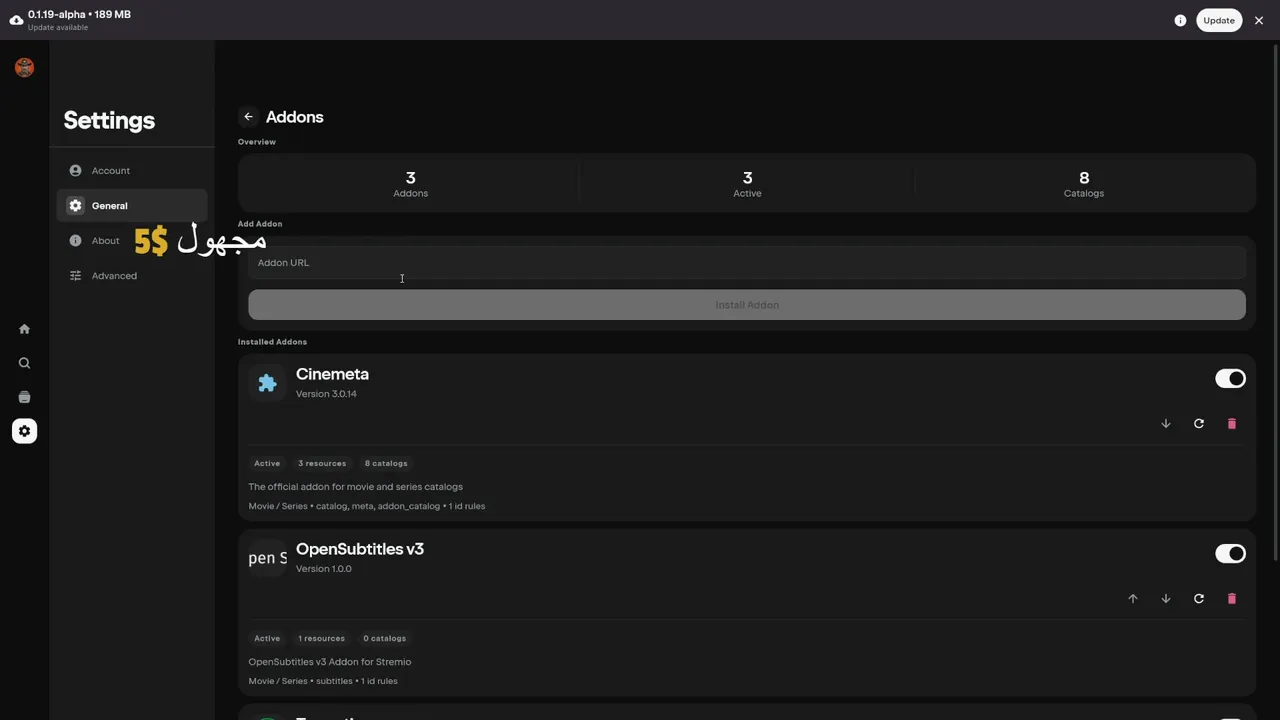Image resolution: width=1280 pixels, height=720 pixels.
Task: Click the OpenSubtitles v3 logo
Action: 267,558
